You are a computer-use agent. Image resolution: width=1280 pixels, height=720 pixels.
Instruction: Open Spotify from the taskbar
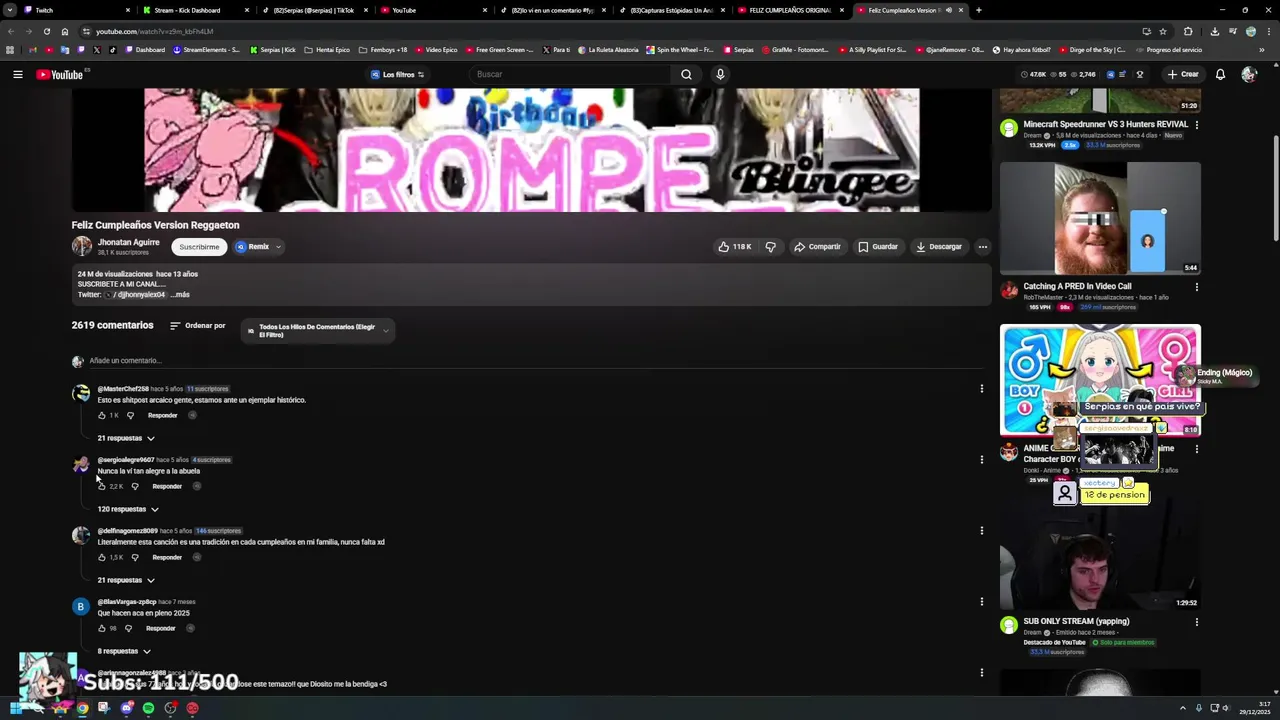click(148, 708)
